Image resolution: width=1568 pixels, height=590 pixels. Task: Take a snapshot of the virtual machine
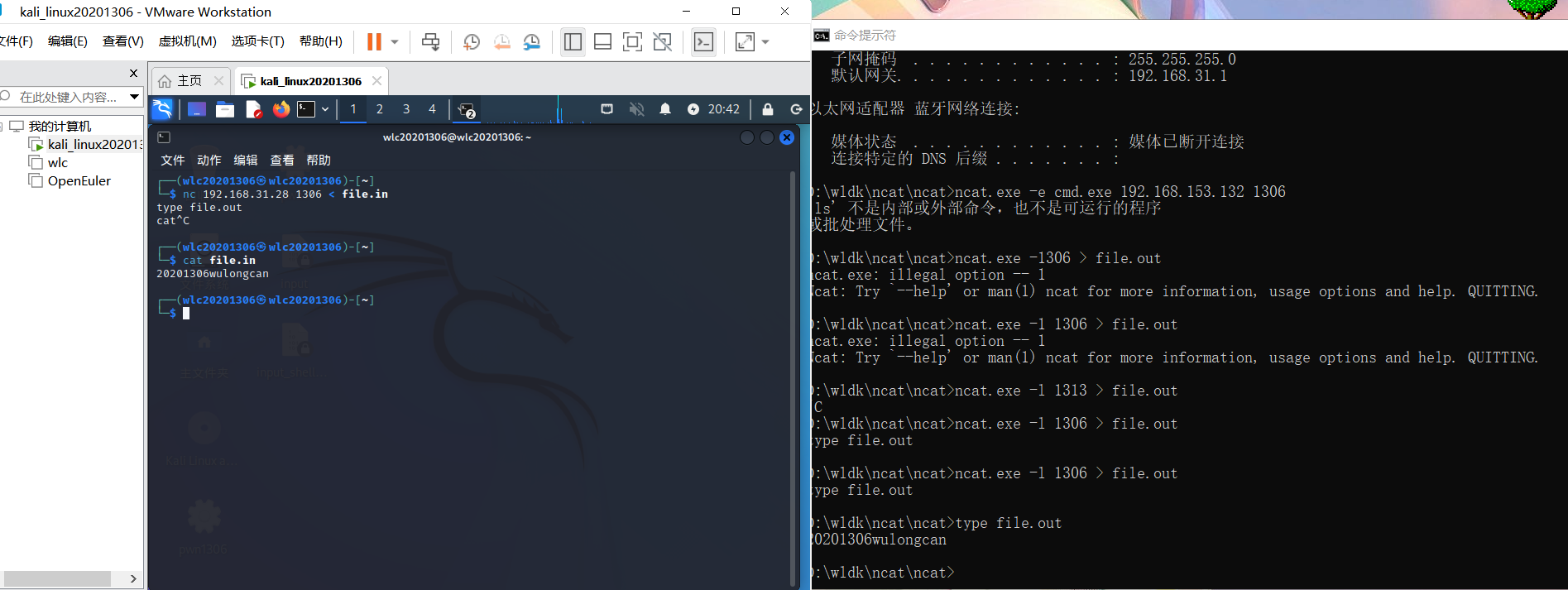tap(472, 41)
